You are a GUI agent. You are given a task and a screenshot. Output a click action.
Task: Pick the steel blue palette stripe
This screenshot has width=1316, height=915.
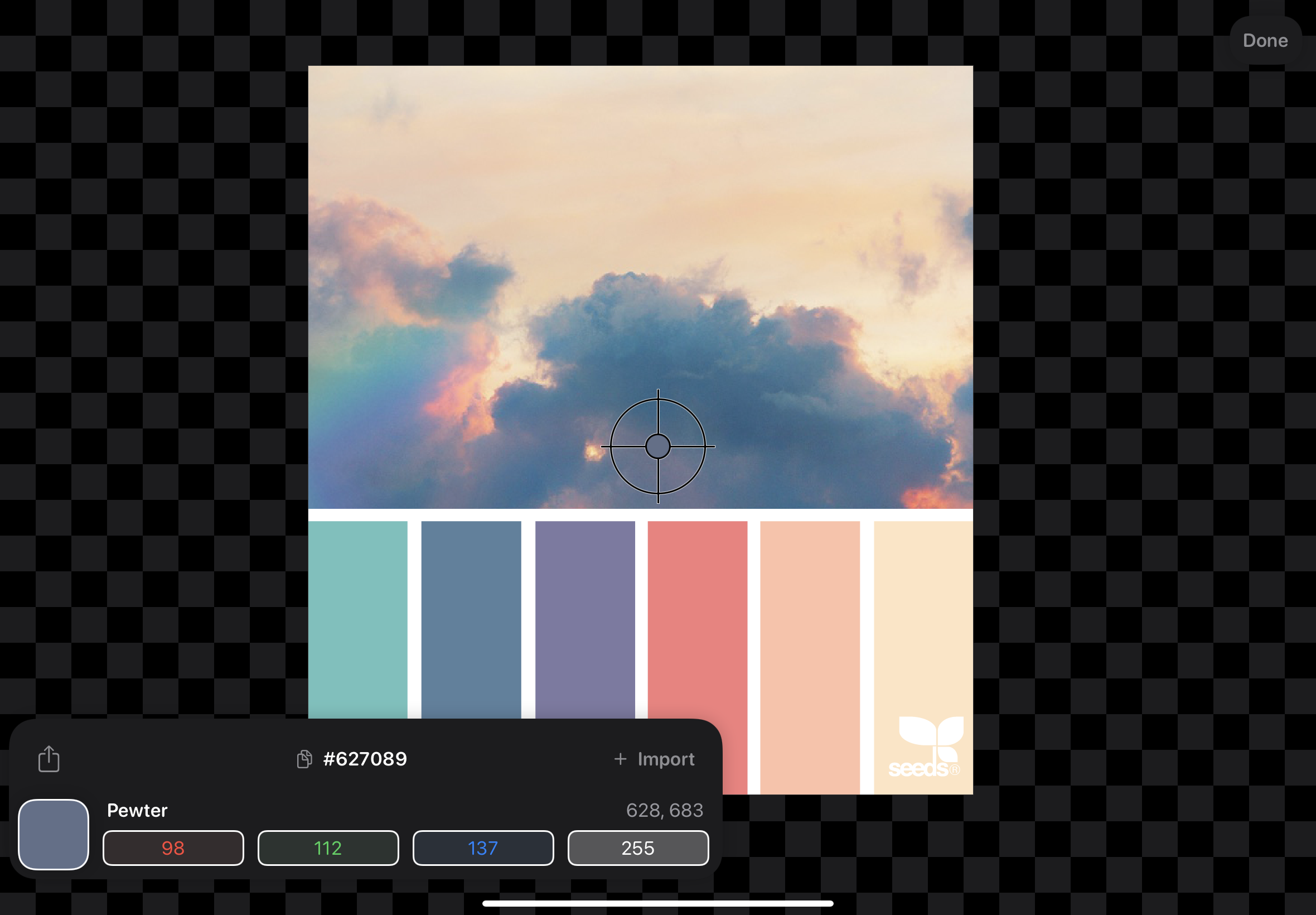coord(471,619)
